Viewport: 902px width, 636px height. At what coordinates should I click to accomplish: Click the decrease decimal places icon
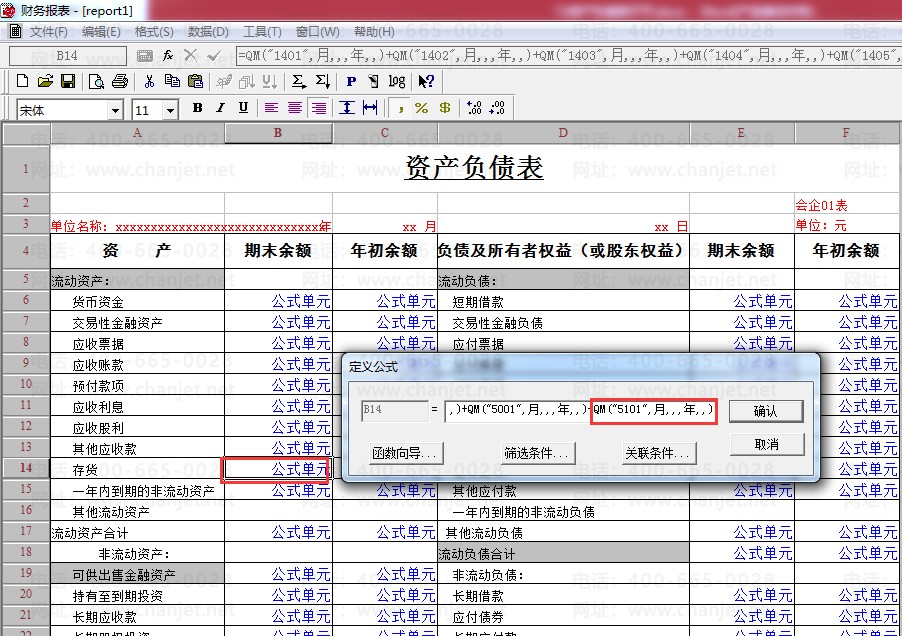[497, 108]
